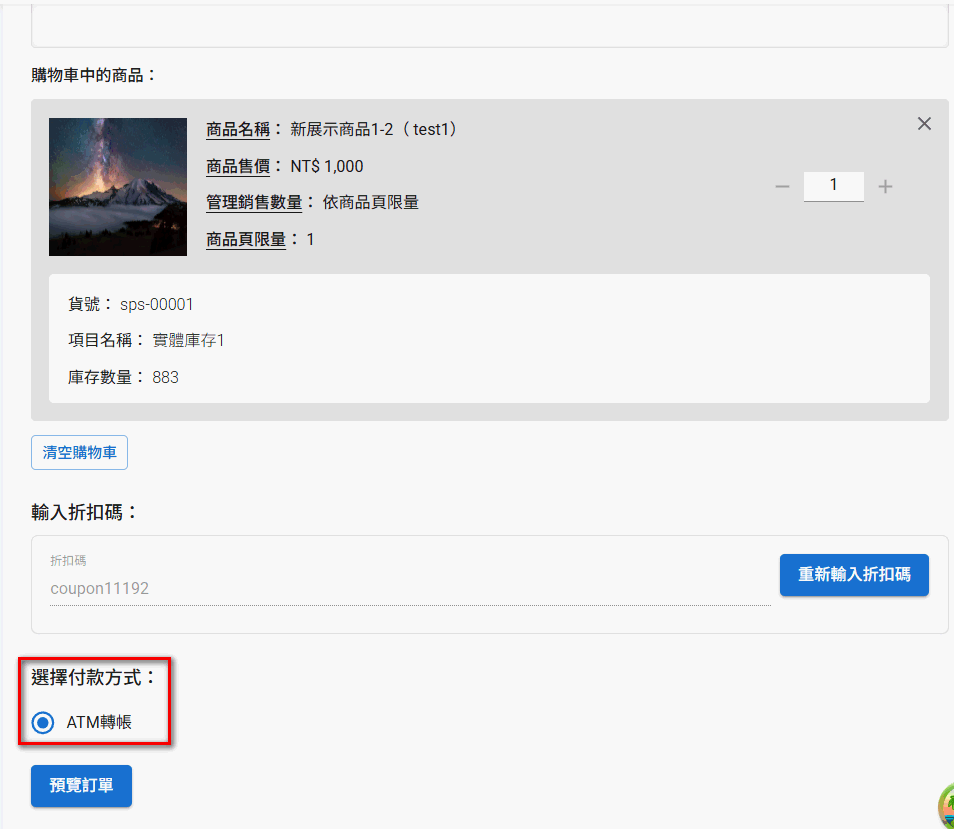Click the quantity input showing 1
This screenshot has width=954, height=829.
[x=834, y=186]
